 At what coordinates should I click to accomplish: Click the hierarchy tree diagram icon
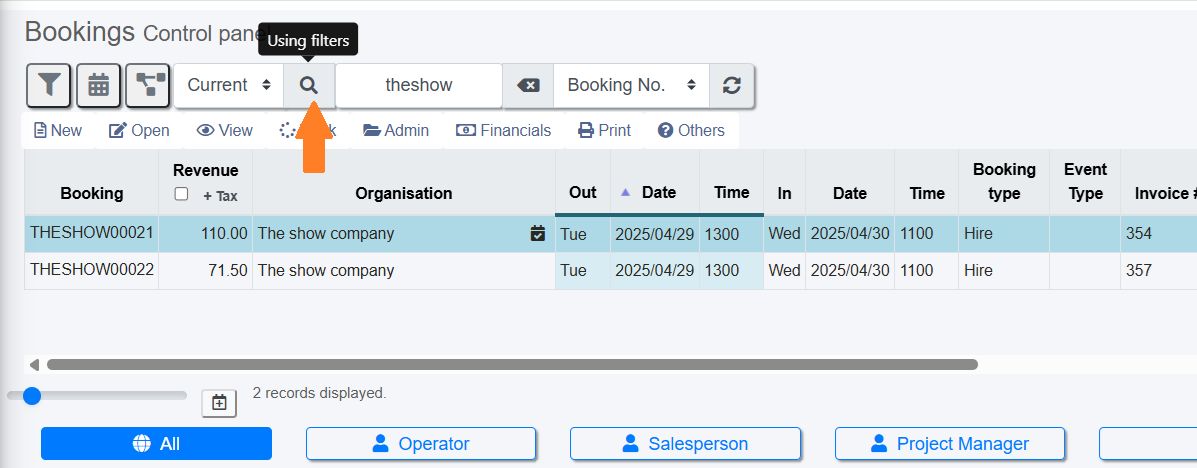tap(148, 86)
